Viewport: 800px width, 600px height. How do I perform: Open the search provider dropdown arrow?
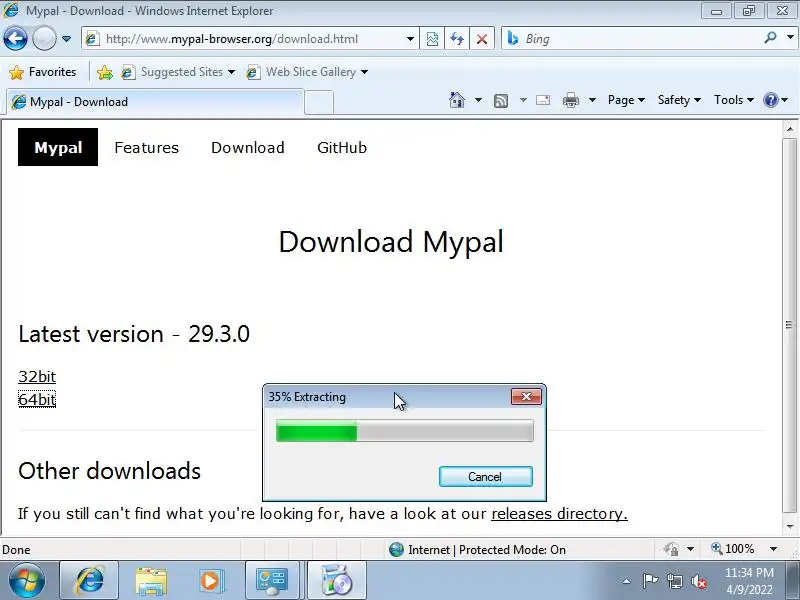click(x=790, y=38)
